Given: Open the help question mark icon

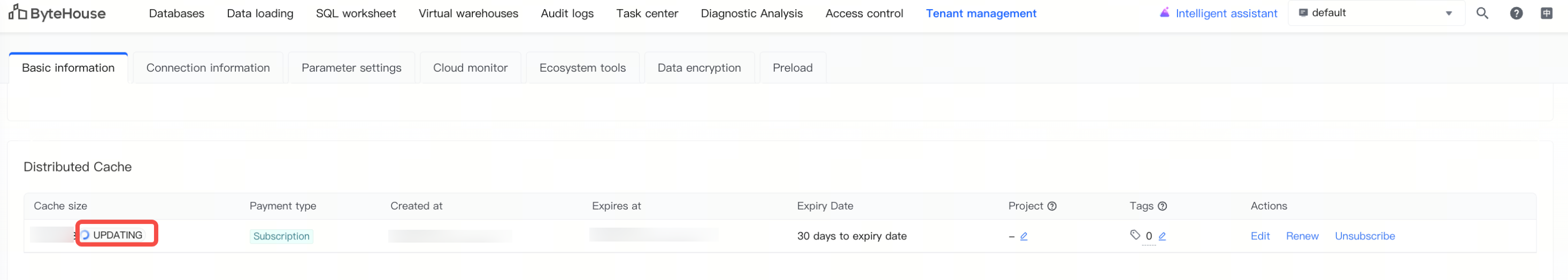Looking at the screenshot, I should pyautogui.click(x=1516, y=13).
